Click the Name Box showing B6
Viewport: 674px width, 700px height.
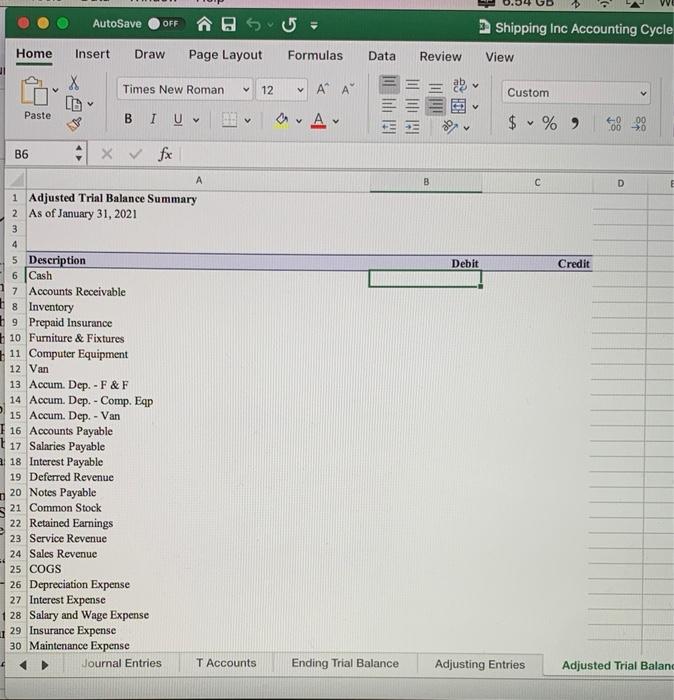click(x=40, y=154)
